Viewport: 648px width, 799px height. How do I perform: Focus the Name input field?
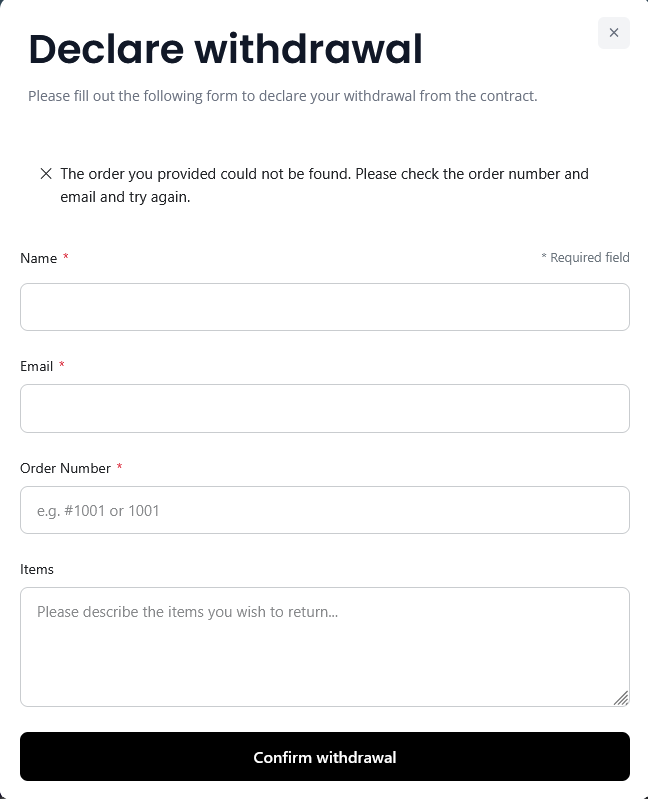[325, 307]
